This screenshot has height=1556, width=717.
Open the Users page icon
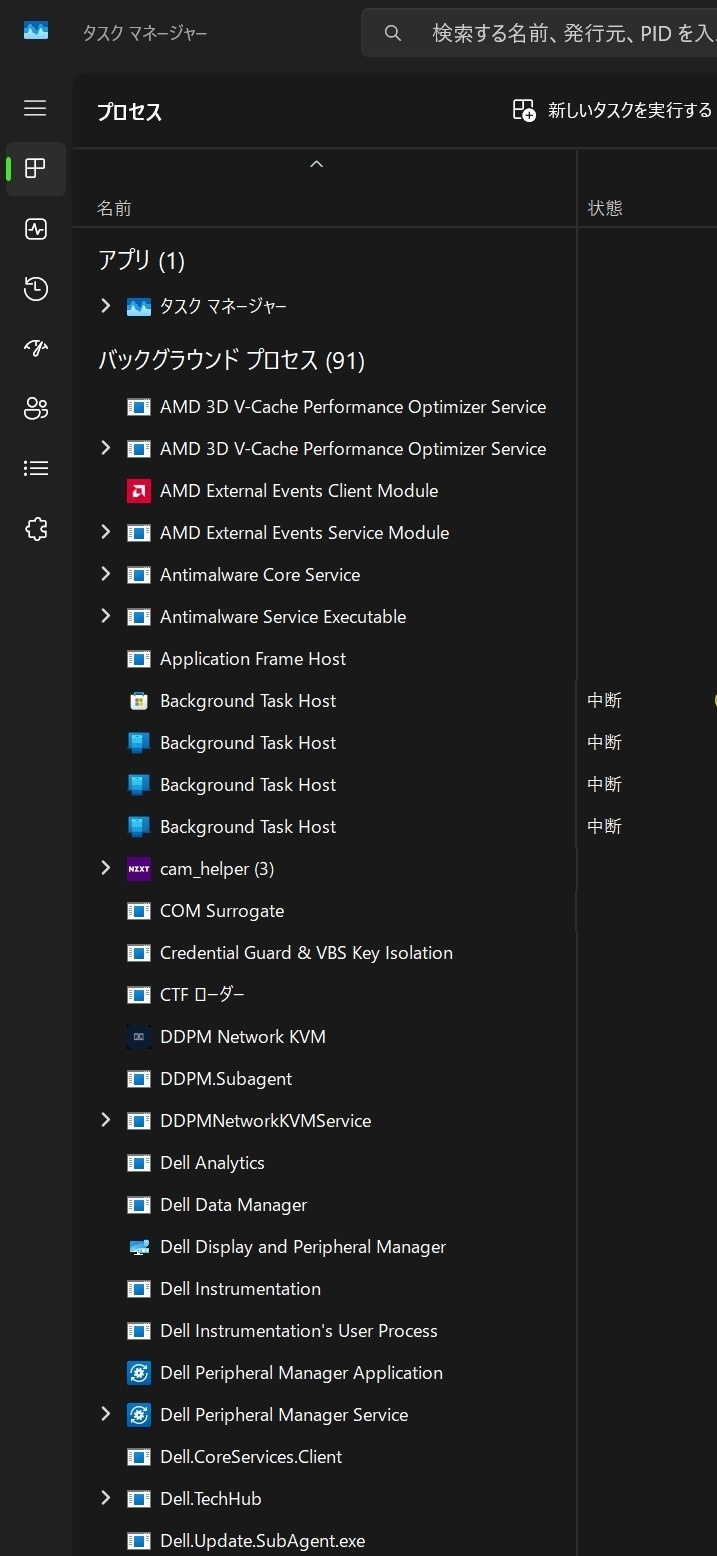click(36, 408)
